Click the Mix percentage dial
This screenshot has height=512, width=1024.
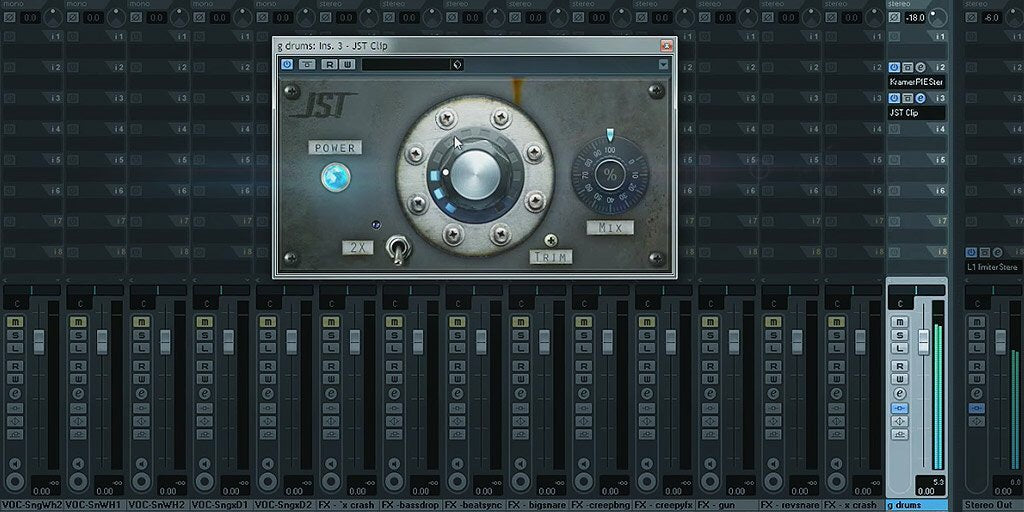coord(609,176)
